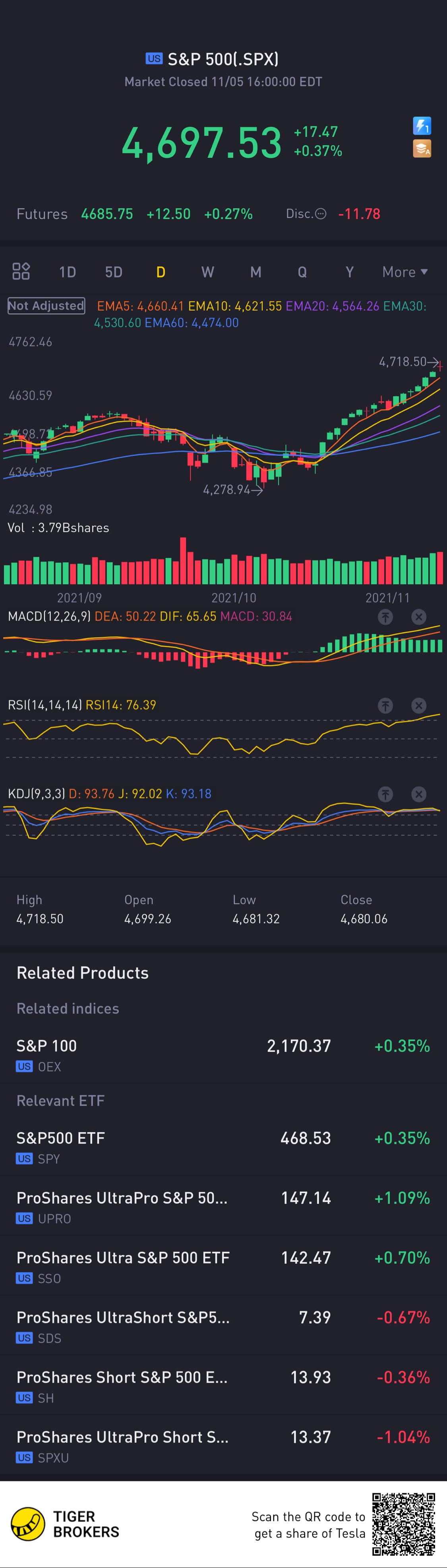This screenshot has width=447, height=1568.
Task: Tap the blue lightning quick-trade icon
Action: point(422,126)
